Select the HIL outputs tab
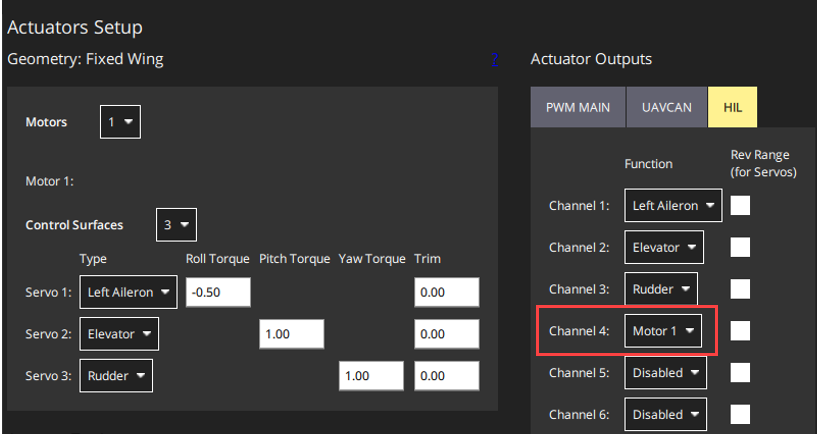 tap(732, 107)
